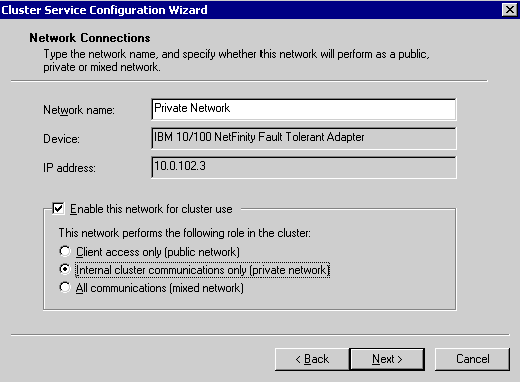The width and height of the screenshot is (520, 382).
Task: Close the Cluster Service Configuration Wizard
Action: click(509, 9)
